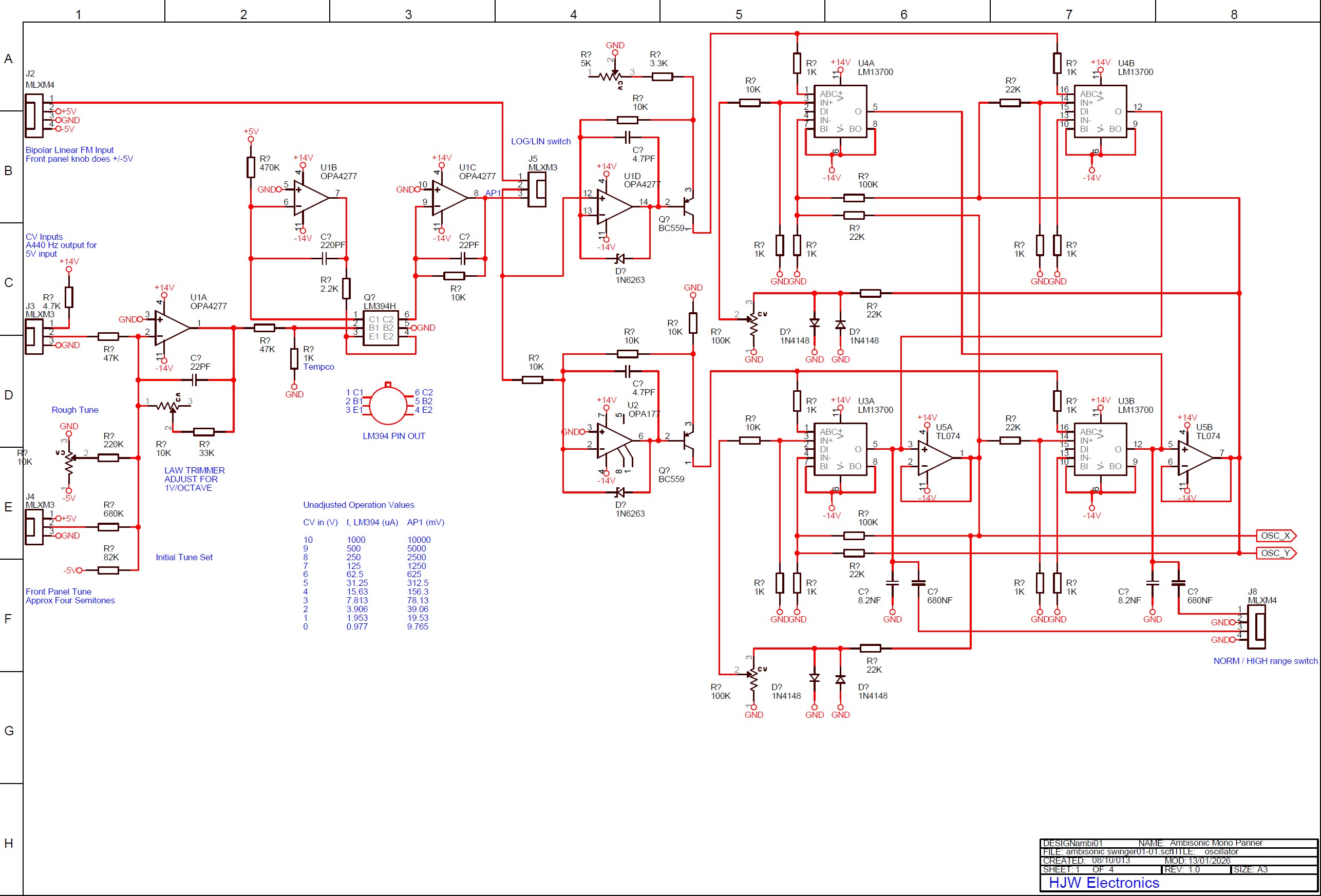This screenshot has height=896, width=1321.
Task: Click column header number 5
Action: (x=739, y=14)
